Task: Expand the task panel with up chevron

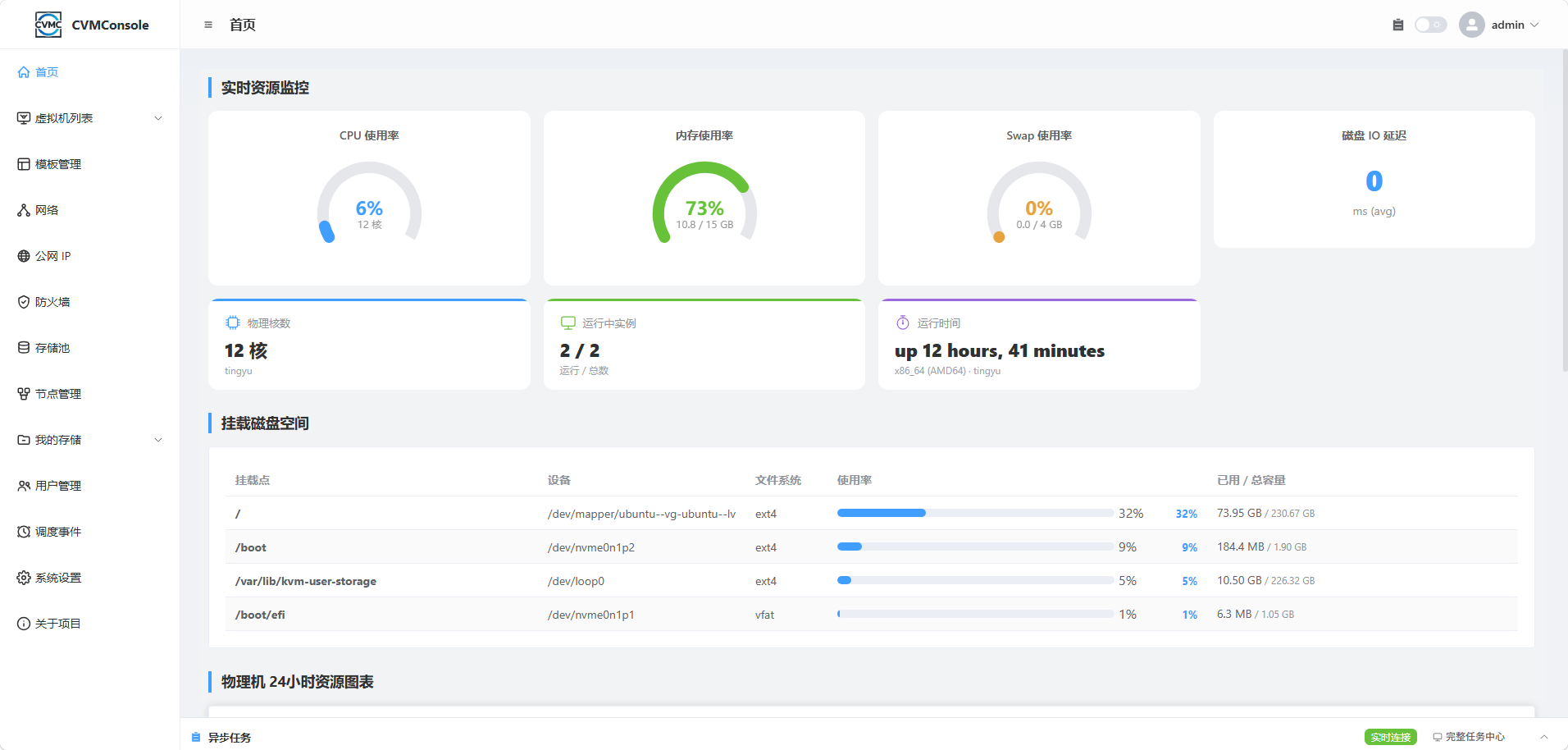Action: tap(1544, 737)
